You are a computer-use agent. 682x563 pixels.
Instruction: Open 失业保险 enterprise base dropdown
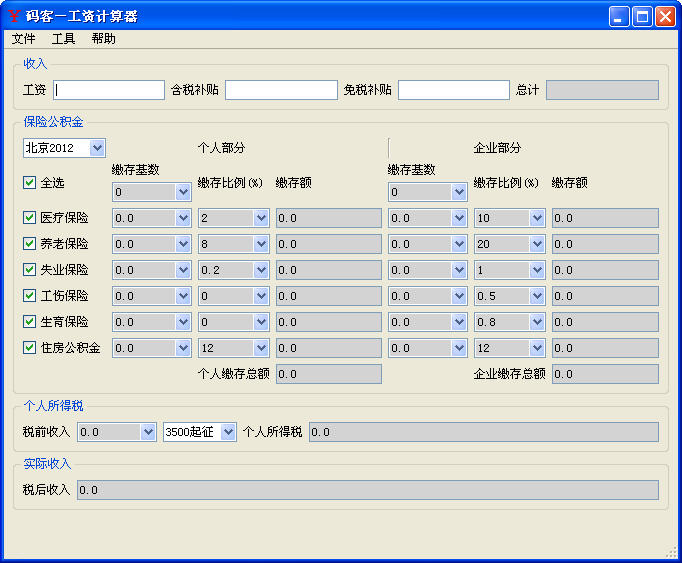point(428,270)
